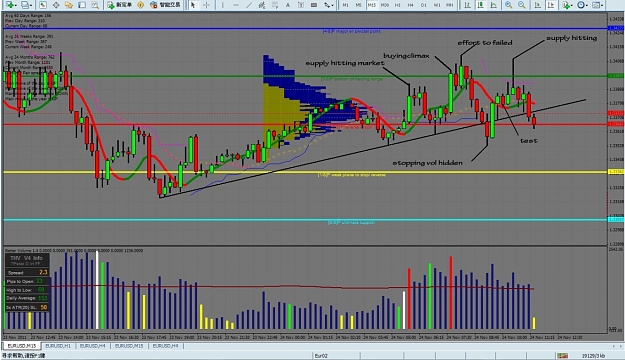Display chart as bar chart
This screenshot has height=360, width=625.
click(x=468, y=5)
